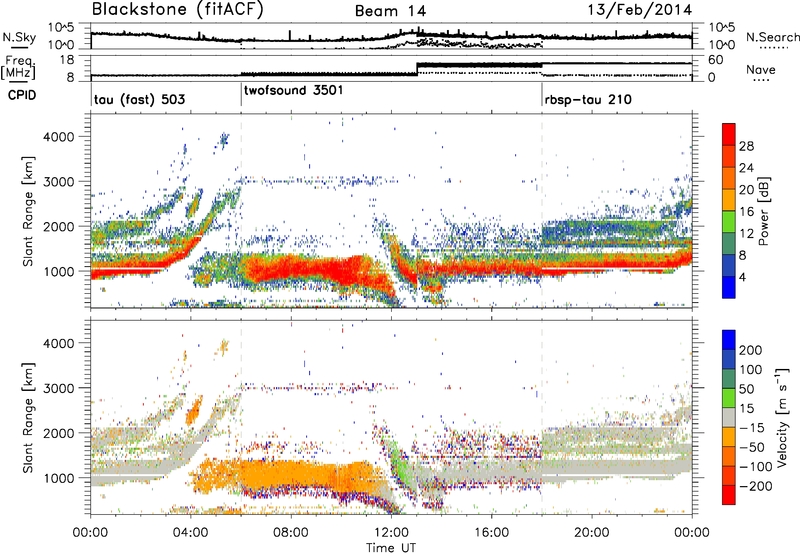The height and width of the screenshot is (554, 800).
Task: Click the 'CPID' row label
Action: click(x=22, y=95)
